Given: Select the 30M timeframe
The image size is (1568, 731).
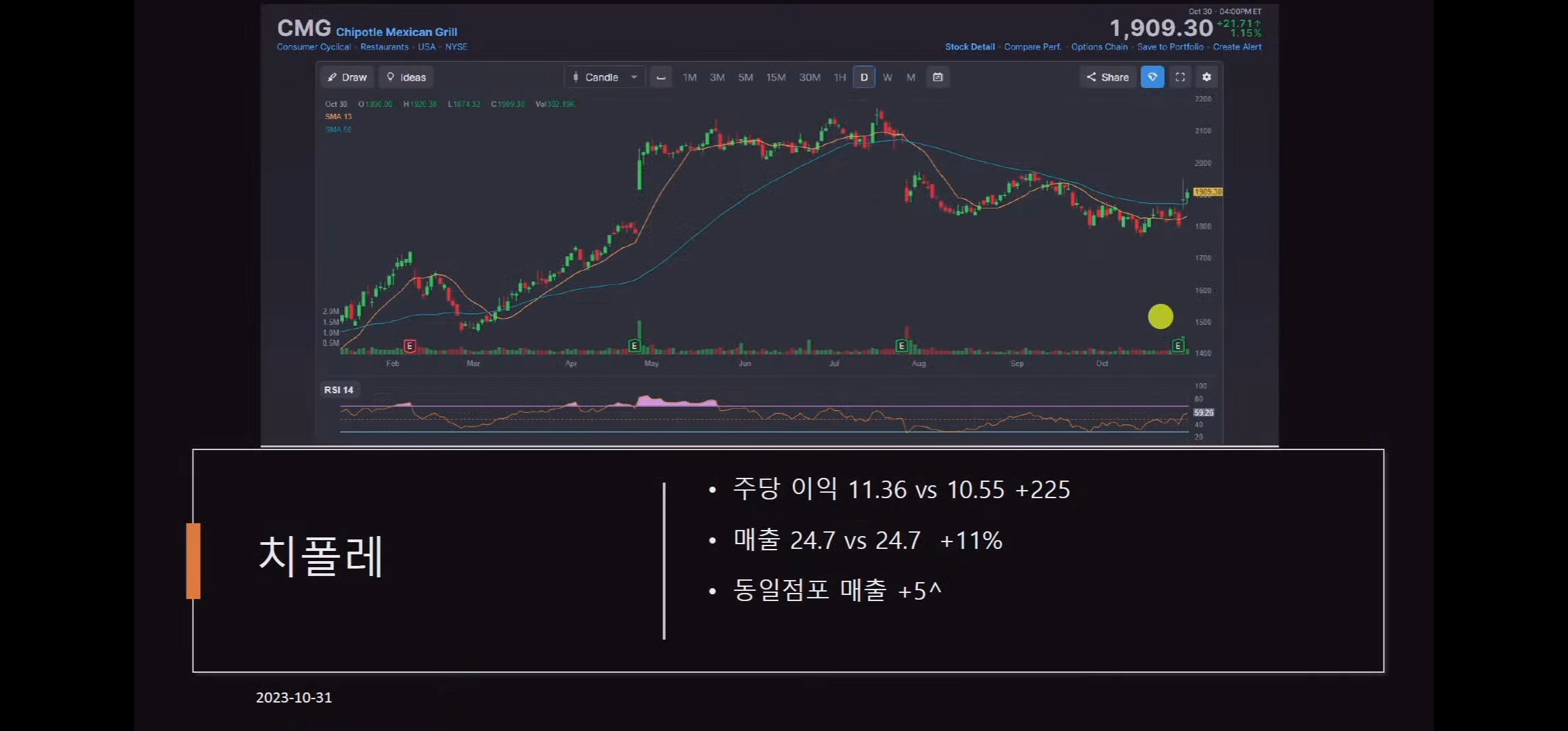Looking at the screenshot, I should coord(810,77).
